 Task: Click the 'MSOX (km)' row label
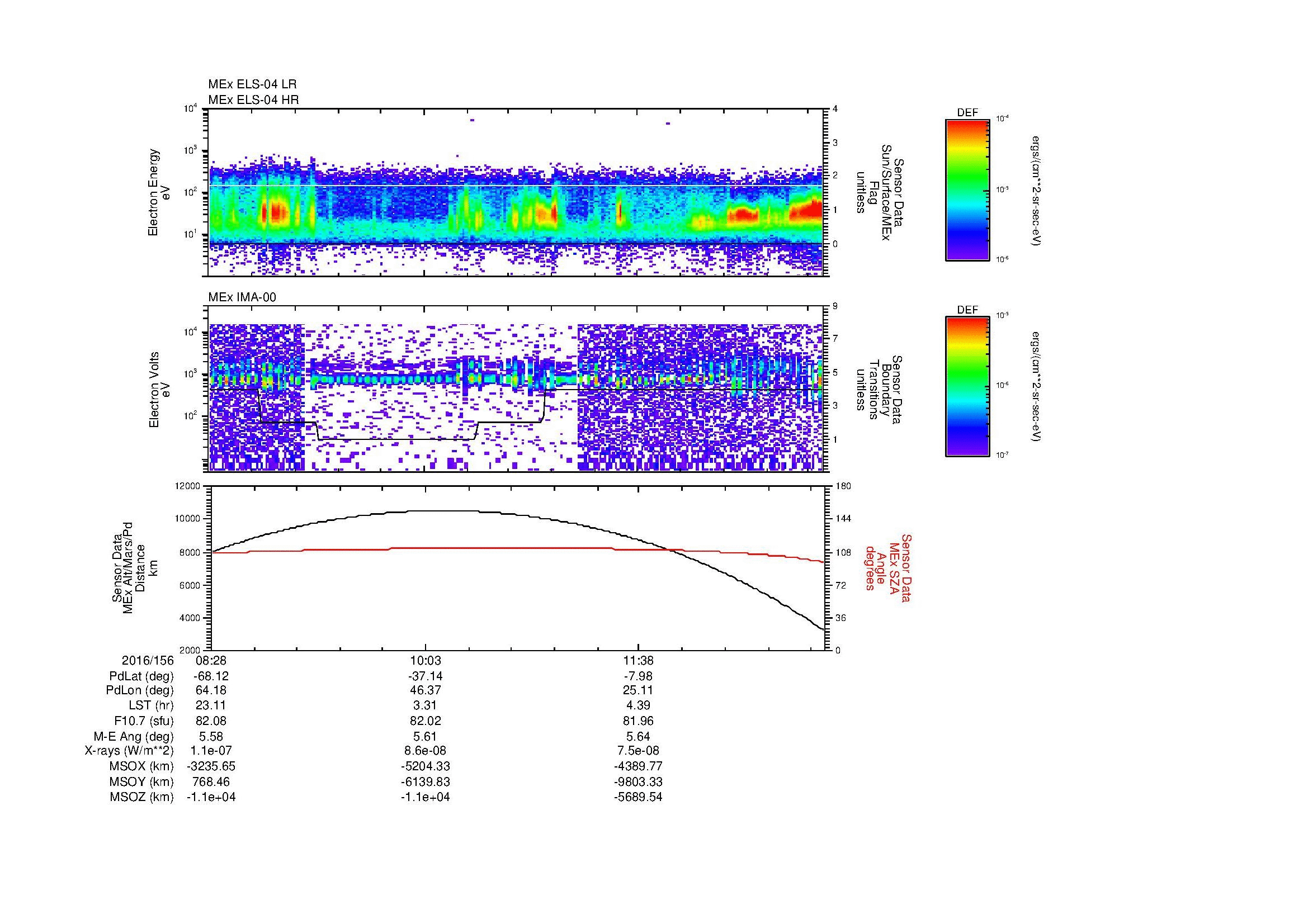141,766
